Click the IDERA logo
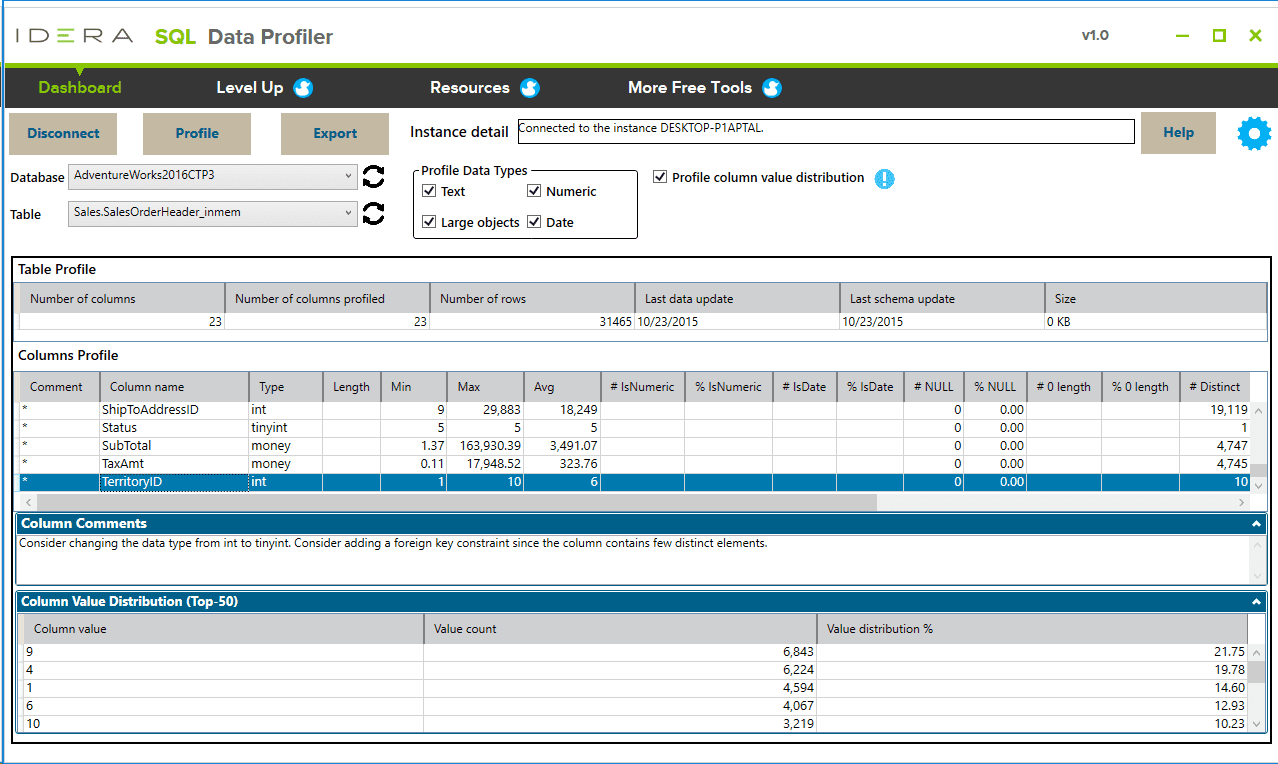The width and height of the screenshot is (1278, 764). pos(74,36)
